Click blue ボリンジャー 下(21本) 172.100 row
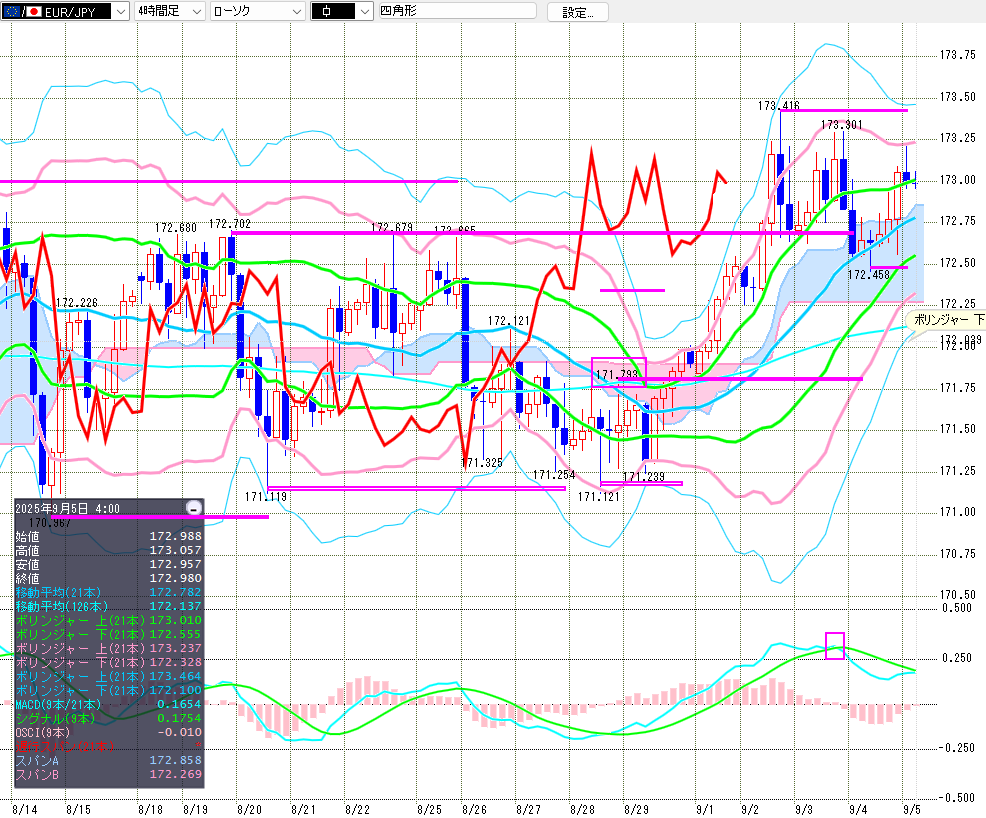Viewport: 986px width, 818px height. point(109,690)
